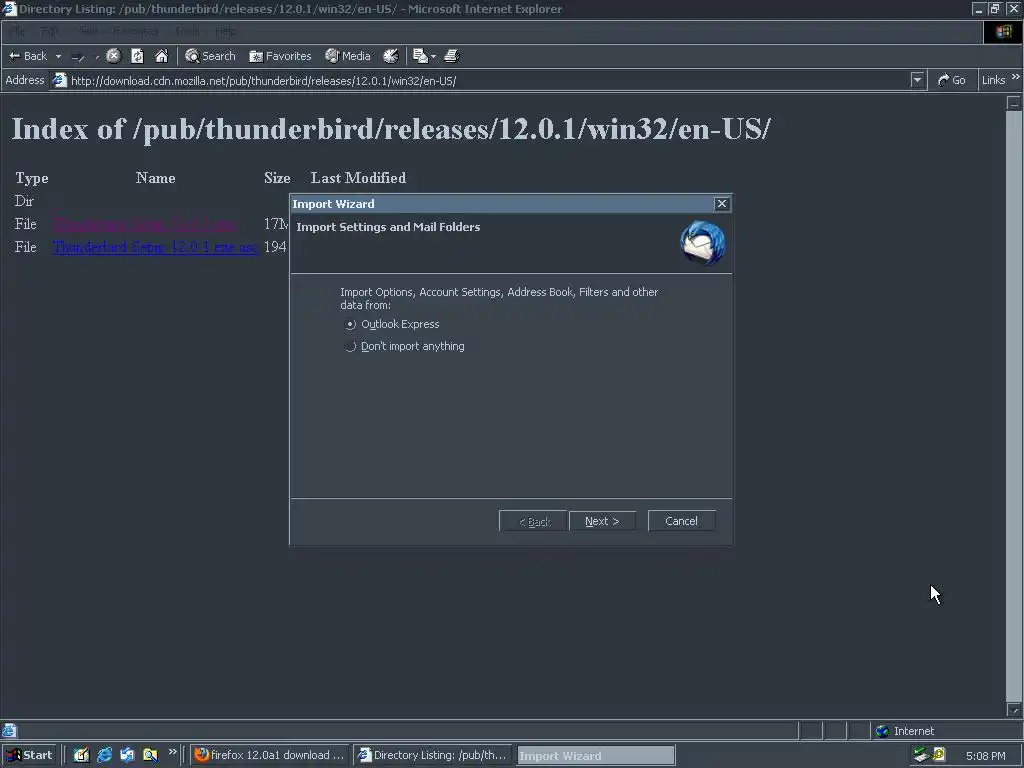Open the Edit menu in Internet Explorer
Image resolution: width=1024 pixels, height=768 pixels.
[49, 31]
